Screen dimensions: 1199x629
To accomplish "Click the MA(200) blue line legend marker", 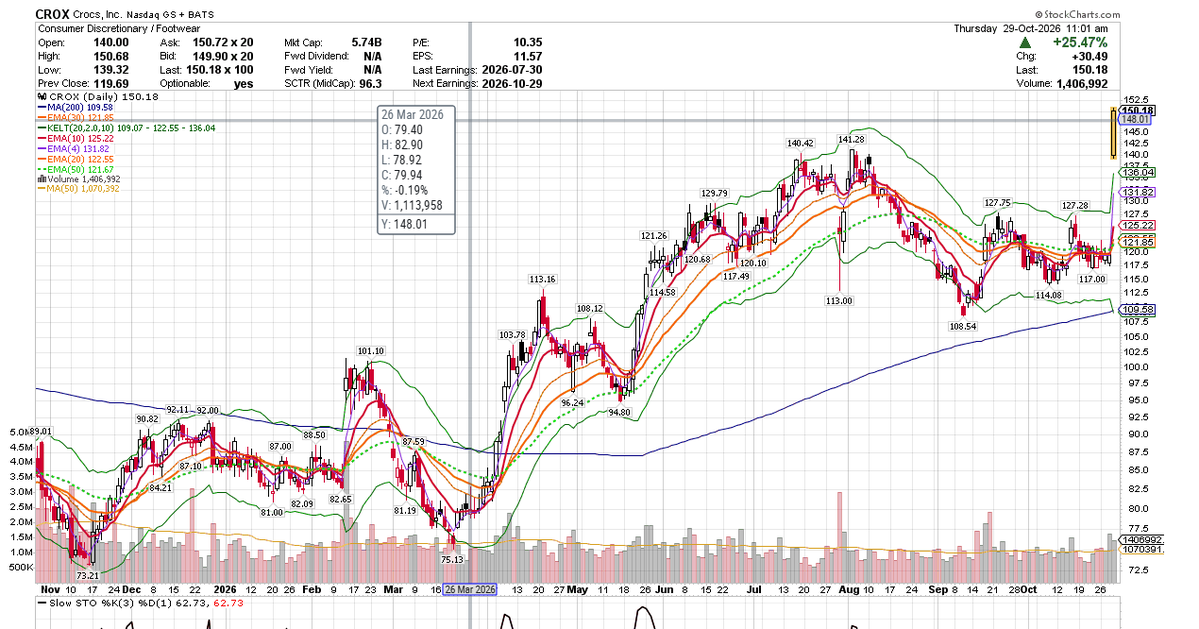I will [42, 108].
